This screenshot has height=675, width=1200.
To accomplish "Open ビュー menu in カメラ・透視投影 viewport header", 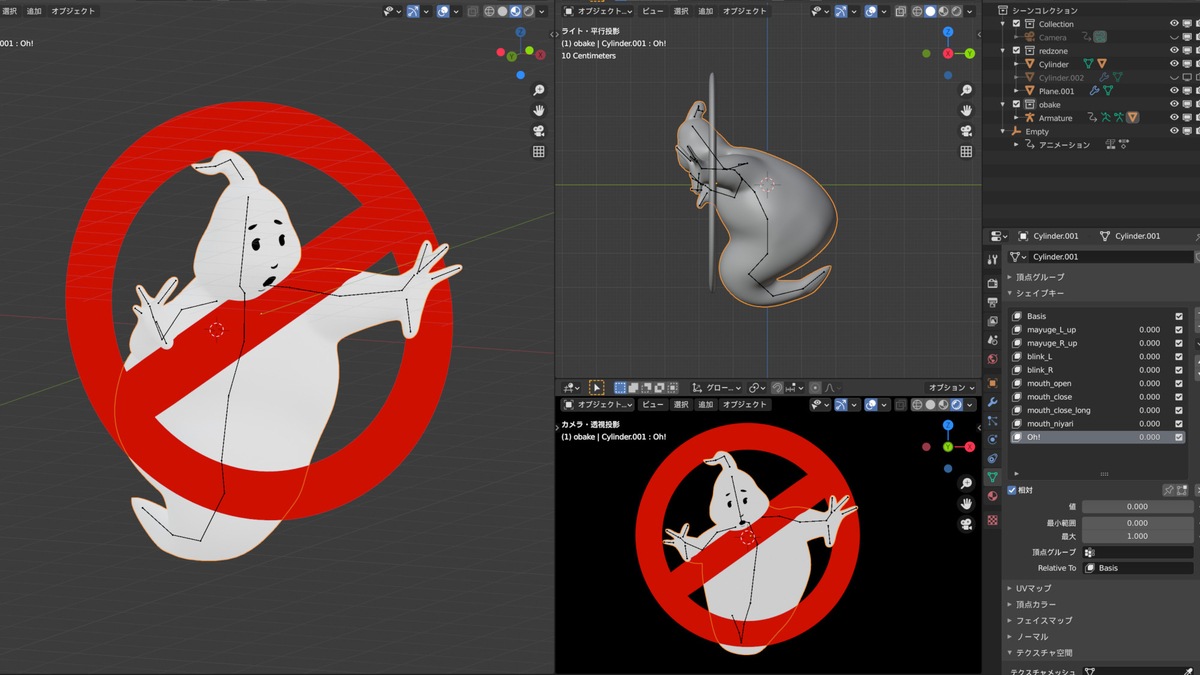I will click(653, 405).
